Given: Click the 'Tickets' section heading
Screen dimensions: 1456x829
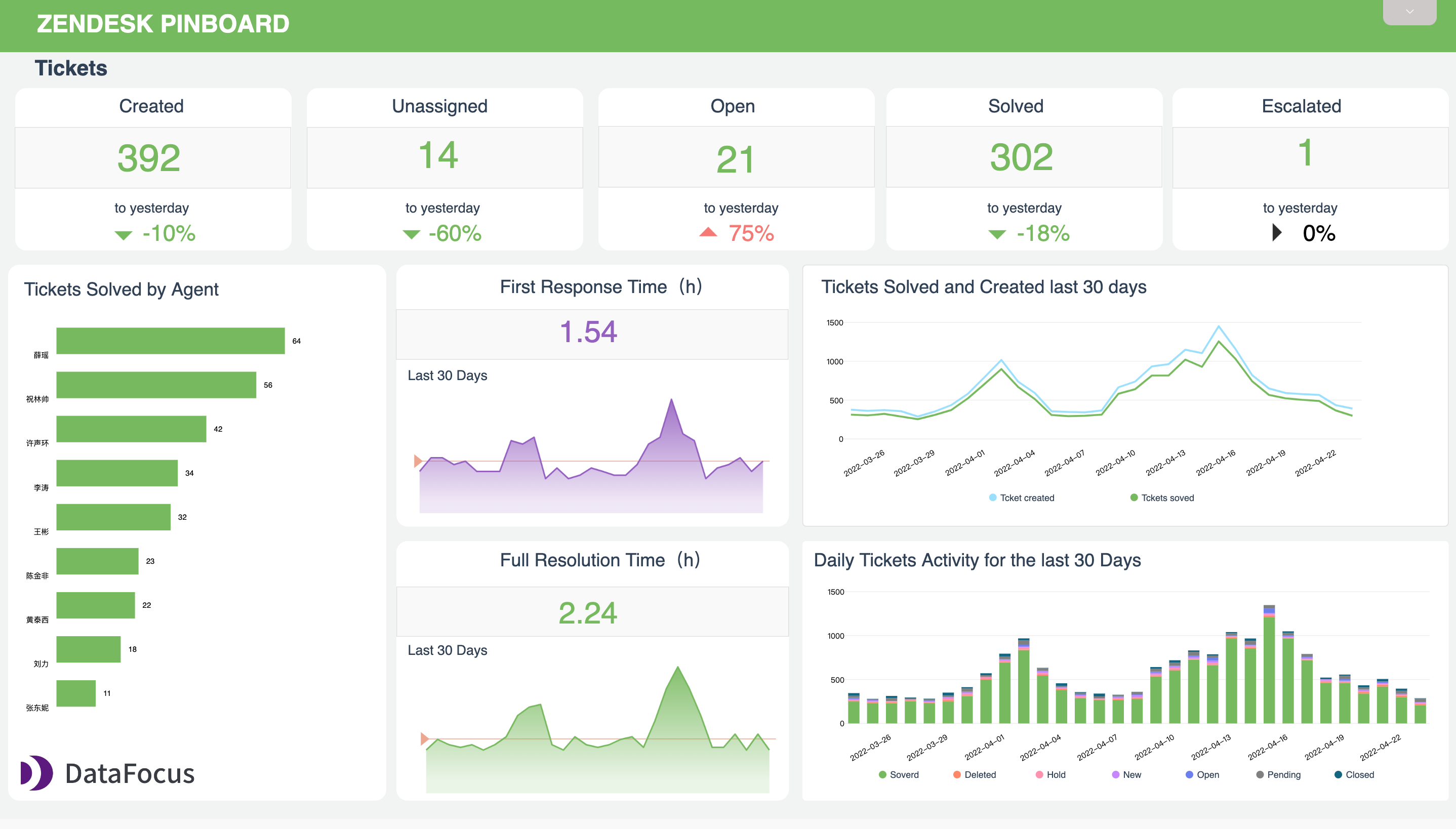Looking at the screenshot, I should tap(71, 68).
